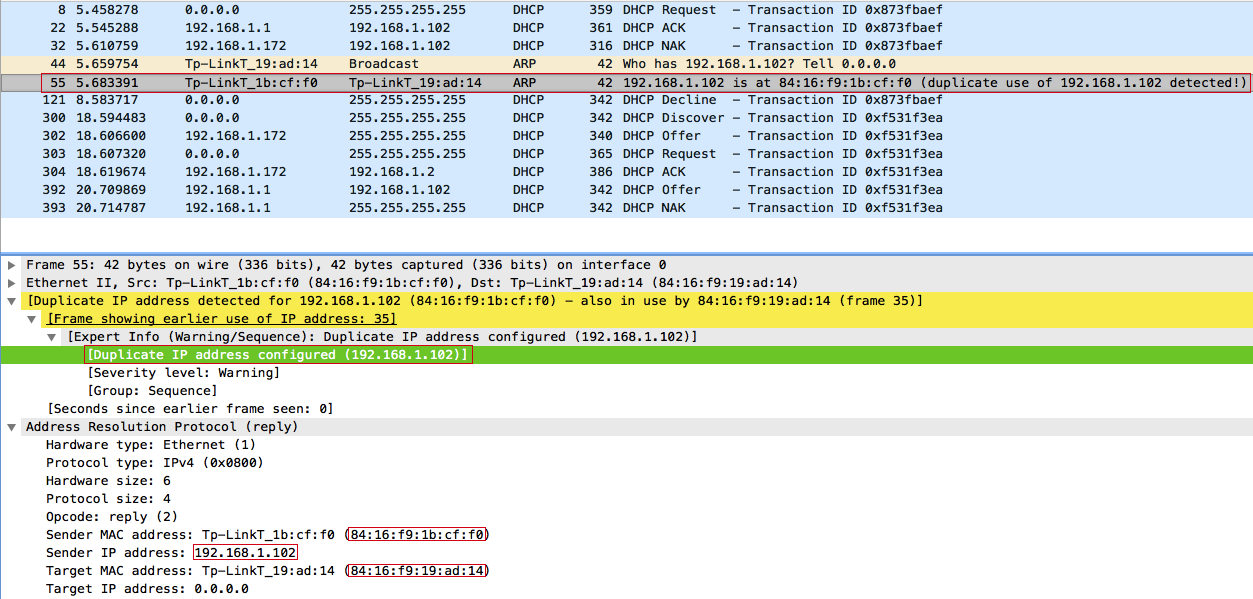This screenshot has width=1253, height=599.
Task: Select packet 300 DHCP Discover row
Action: 626,118
